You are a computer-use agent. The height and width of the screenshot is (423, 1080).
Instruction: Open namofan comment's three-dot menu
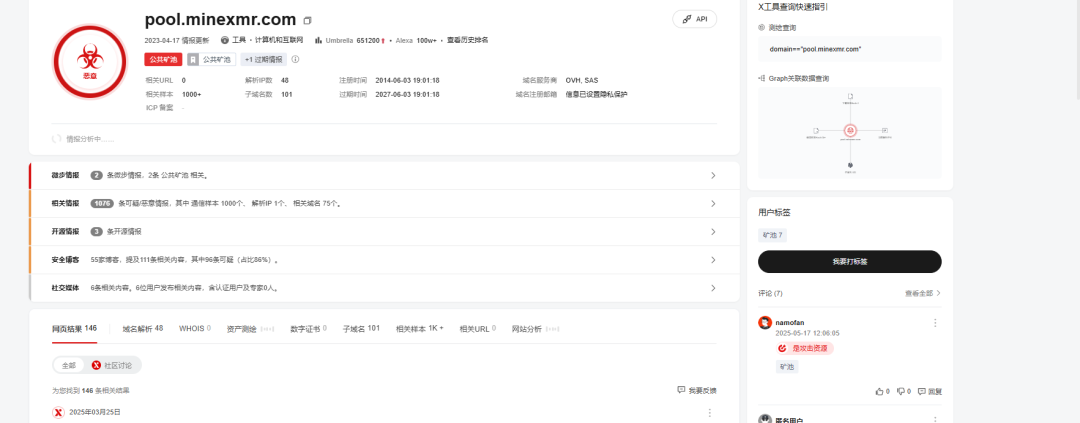tap(935, 322)
